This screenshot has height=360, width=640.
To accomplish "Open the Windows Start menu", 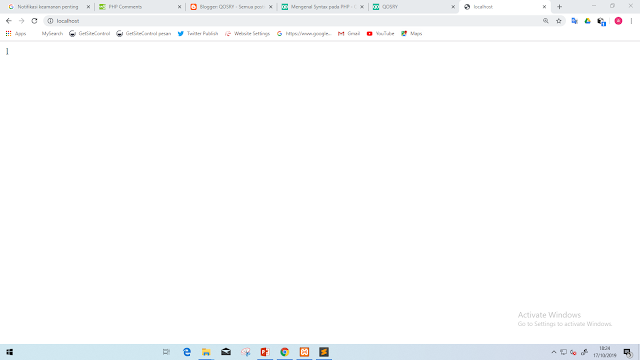I will (x=9, y=352).
